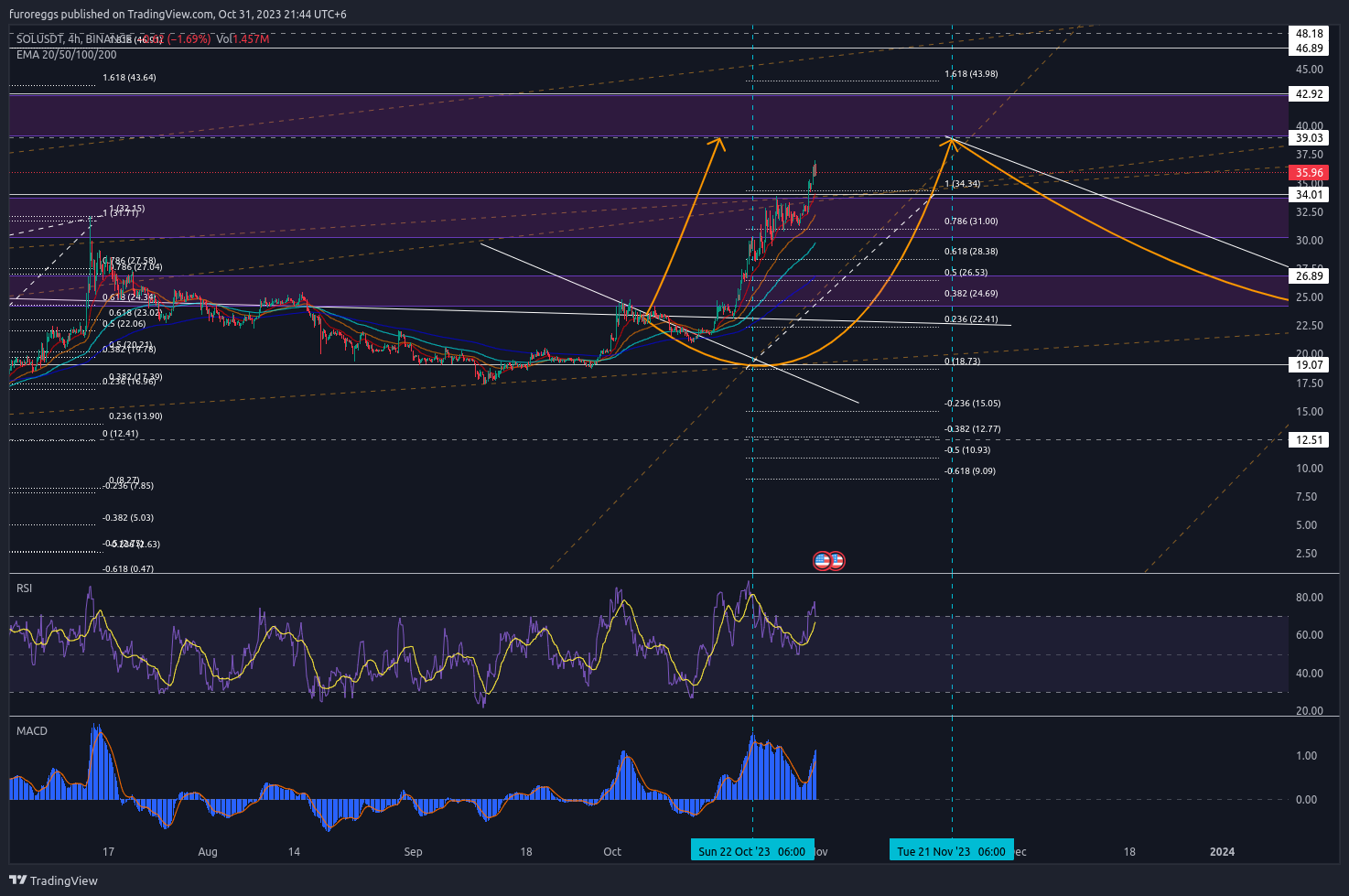
Task: Select the Fib label -0.618 (9.09)
Action: tap(970, 471)
